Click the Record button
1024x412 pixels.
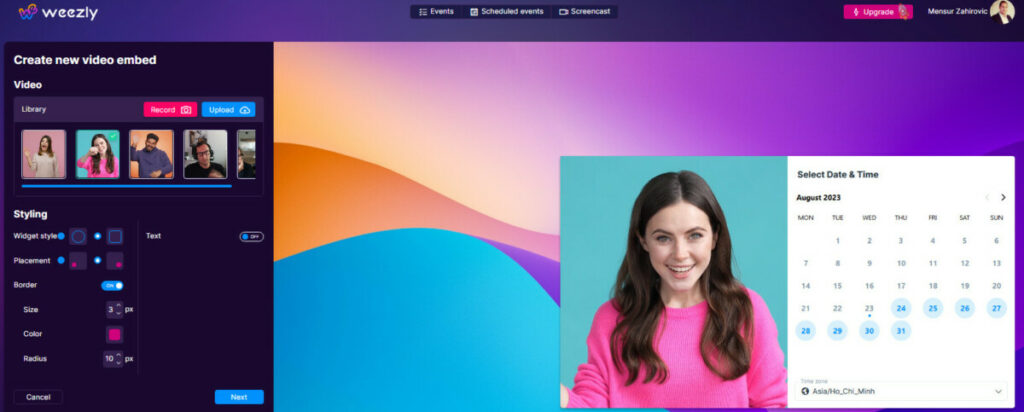click(170, 110)
